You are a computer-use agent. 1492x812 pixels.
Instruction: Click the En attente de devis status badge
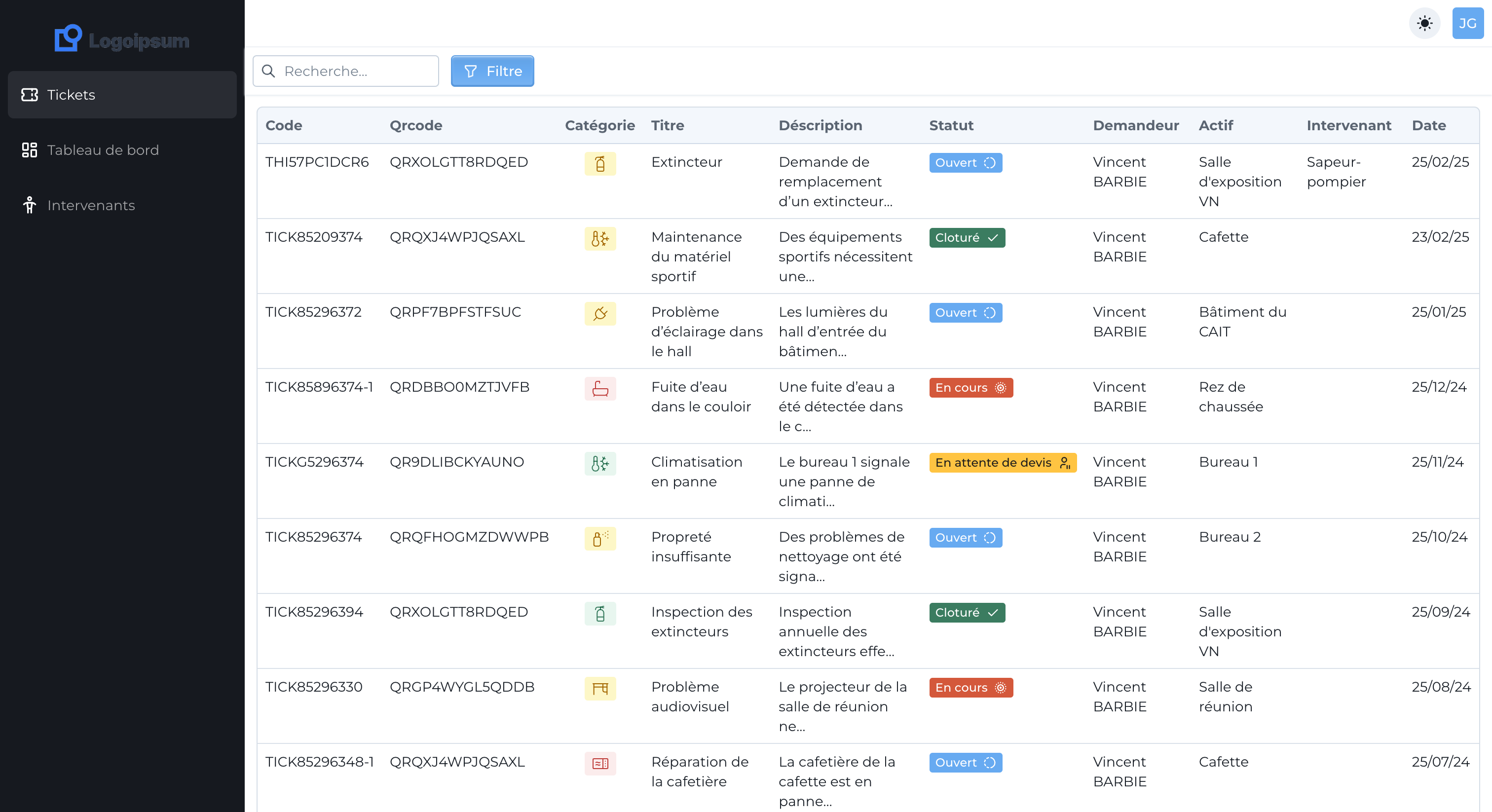tap(1002, 462)
